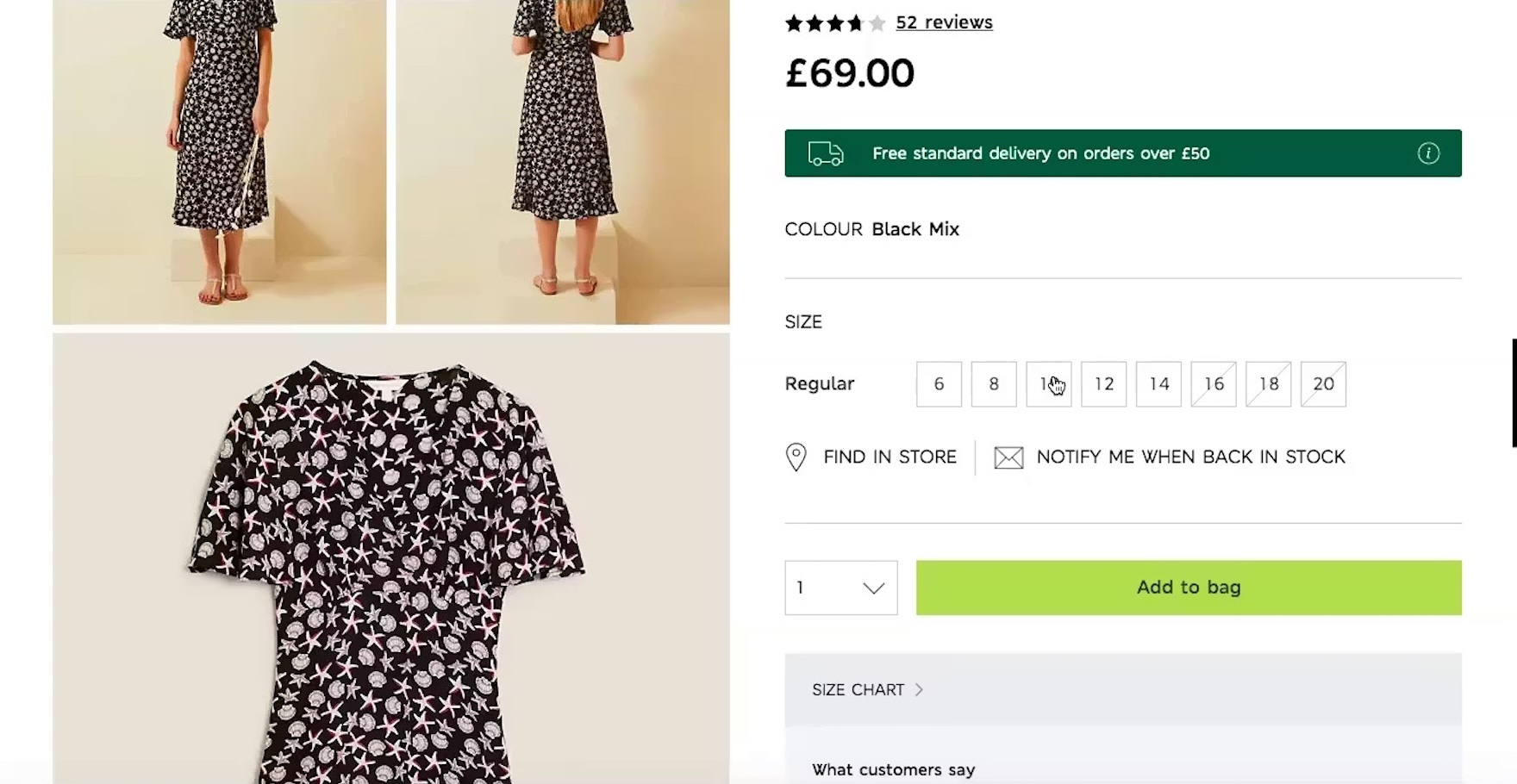Expand the Size Chart section

(858, 689)
